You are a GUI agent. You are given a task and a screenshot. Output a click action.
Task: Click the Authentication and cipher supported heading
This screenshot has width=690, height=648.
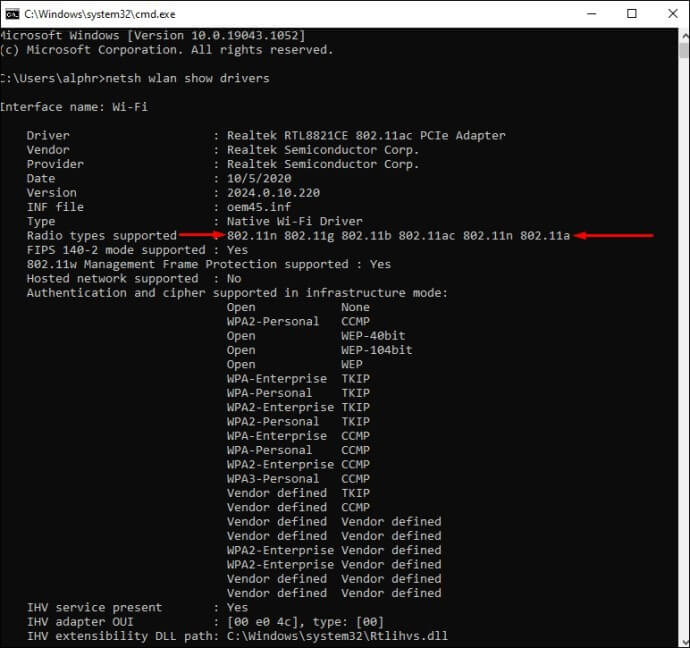click(x=237, y=293)
